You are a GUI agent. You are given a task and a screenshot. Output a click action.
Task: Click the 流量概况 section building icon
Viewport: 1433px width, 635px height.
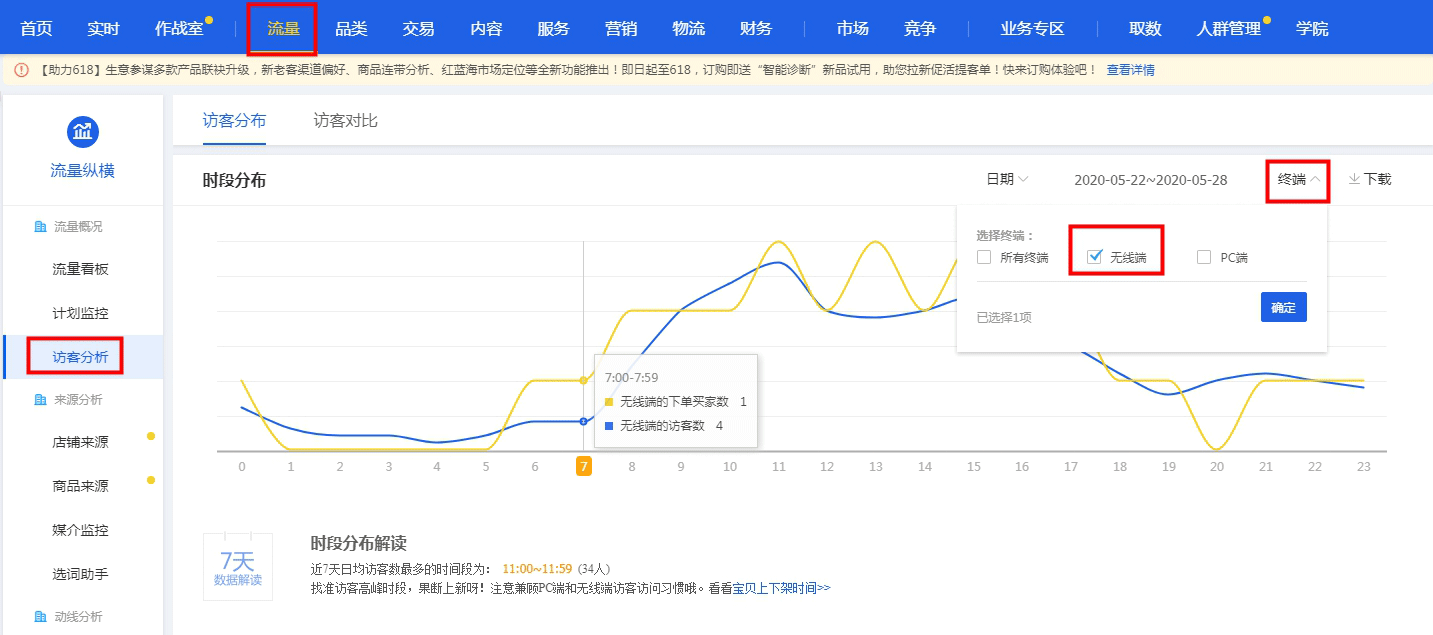(x=40, y=227)
